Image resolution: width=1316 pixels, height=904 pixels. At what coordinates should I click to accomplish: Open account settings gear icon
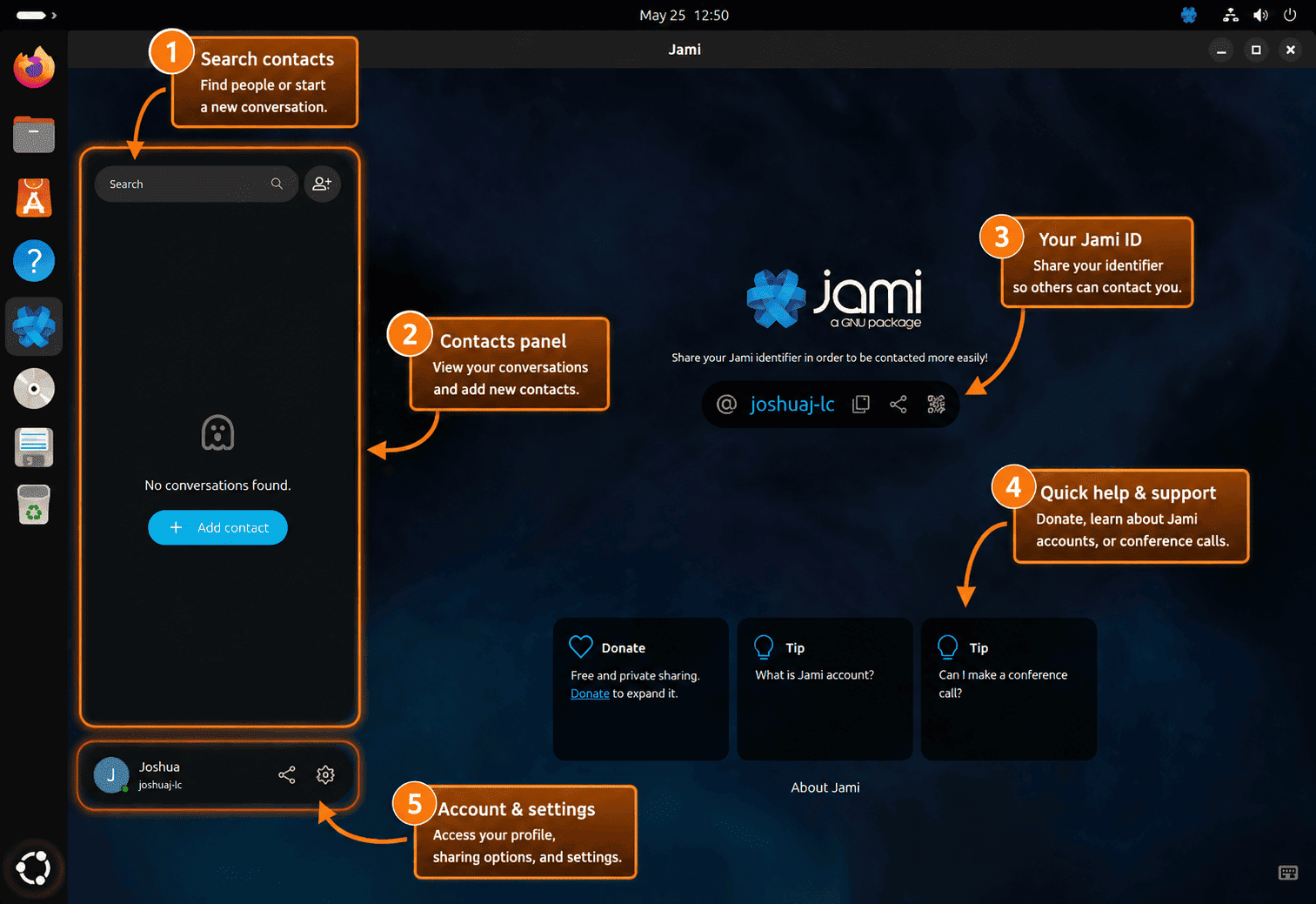coord(325,774)
